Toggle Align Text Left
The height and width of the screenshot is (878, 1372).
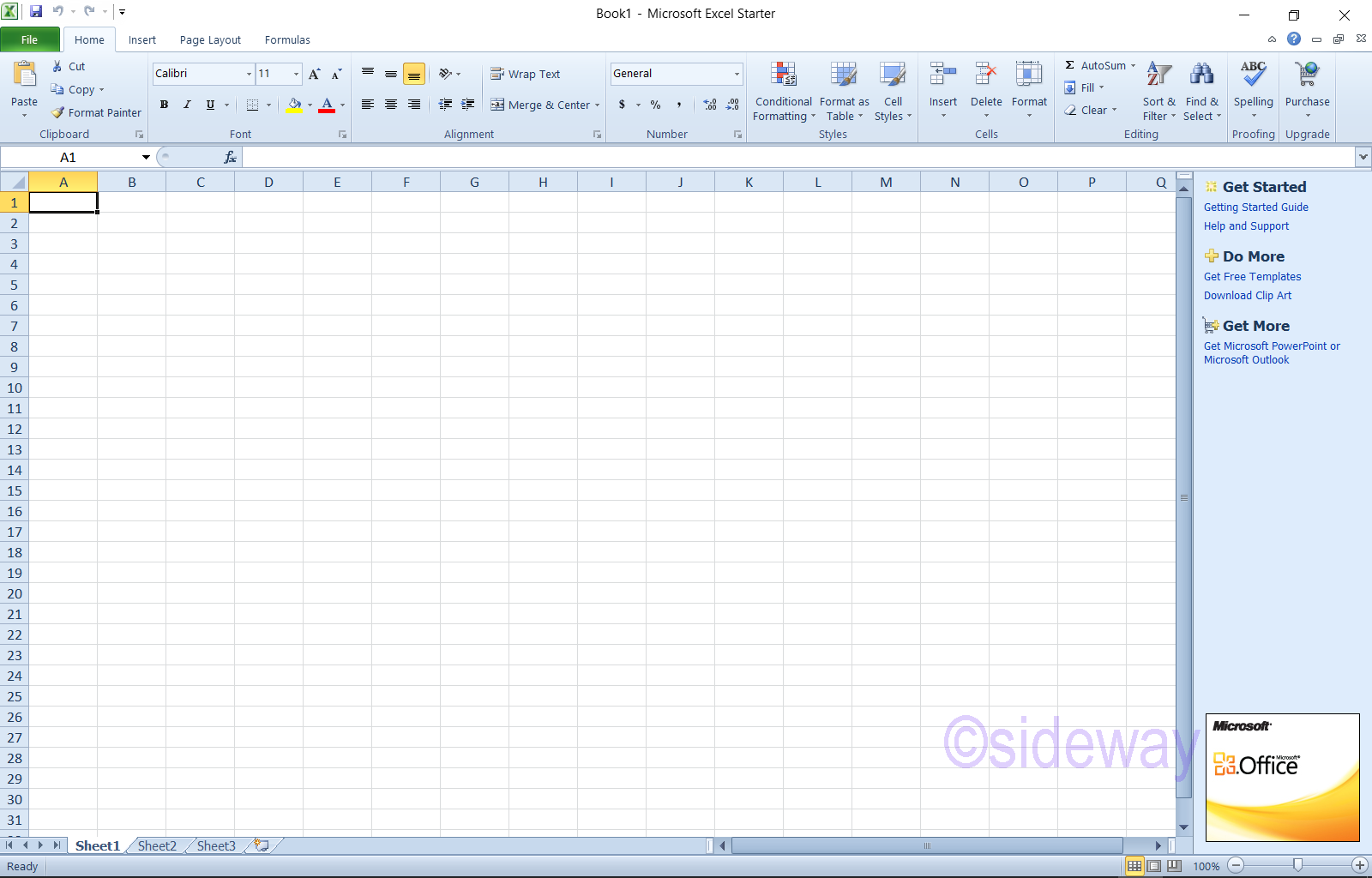coord(368,105)
